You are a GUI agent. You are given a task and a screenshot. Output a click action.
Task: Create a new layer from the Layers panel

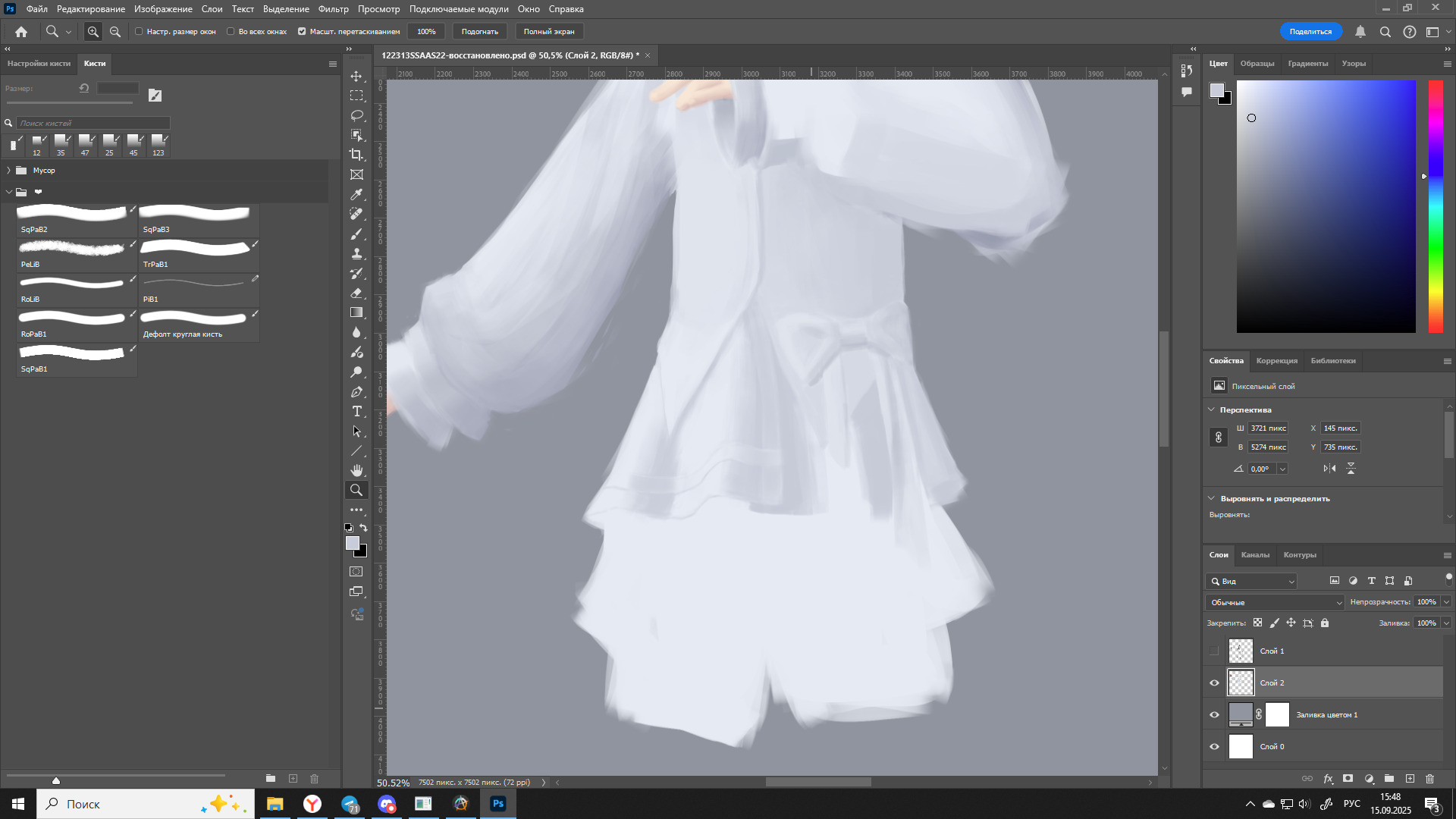(x=1410, y=779)
